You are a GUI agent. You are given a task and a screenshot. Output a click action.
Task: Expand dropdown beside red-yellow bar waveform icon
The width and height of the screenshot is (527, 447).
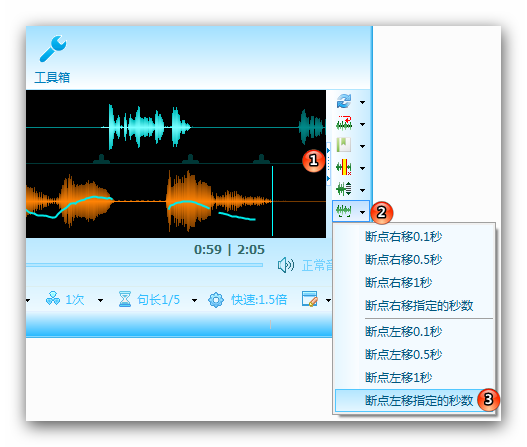tap(362, 168)
